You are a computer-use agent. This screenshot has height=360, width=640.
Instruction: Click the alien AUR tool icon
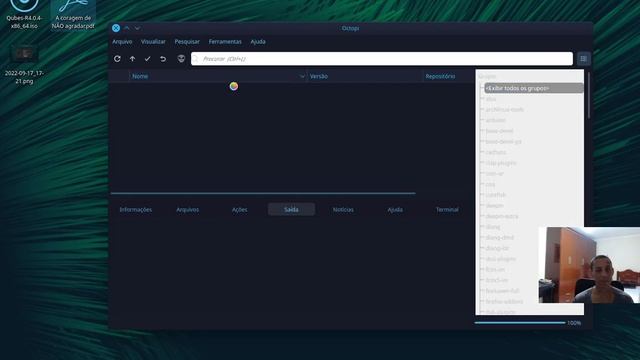pos(181,59)
